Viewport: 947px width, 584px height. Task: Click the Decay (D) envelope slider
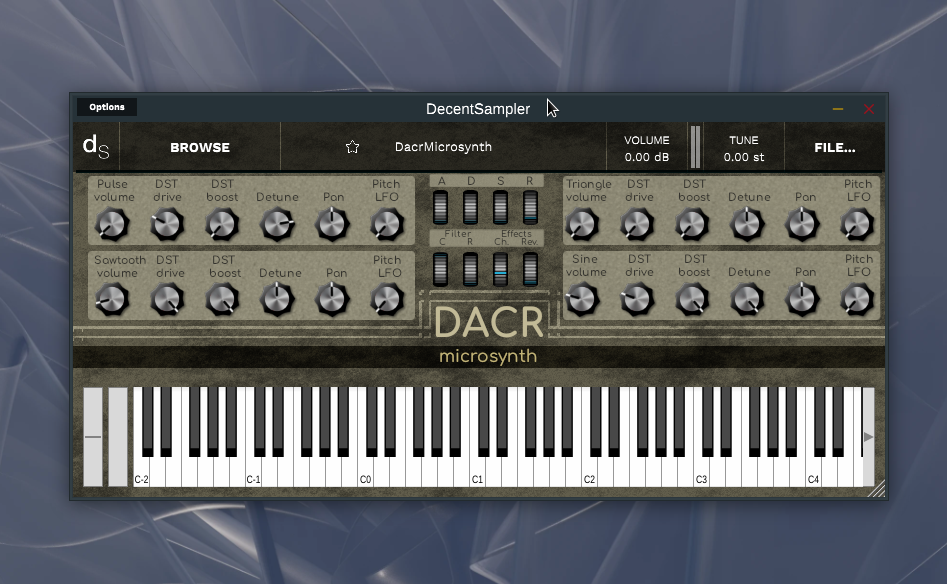(x=470, y=207)
